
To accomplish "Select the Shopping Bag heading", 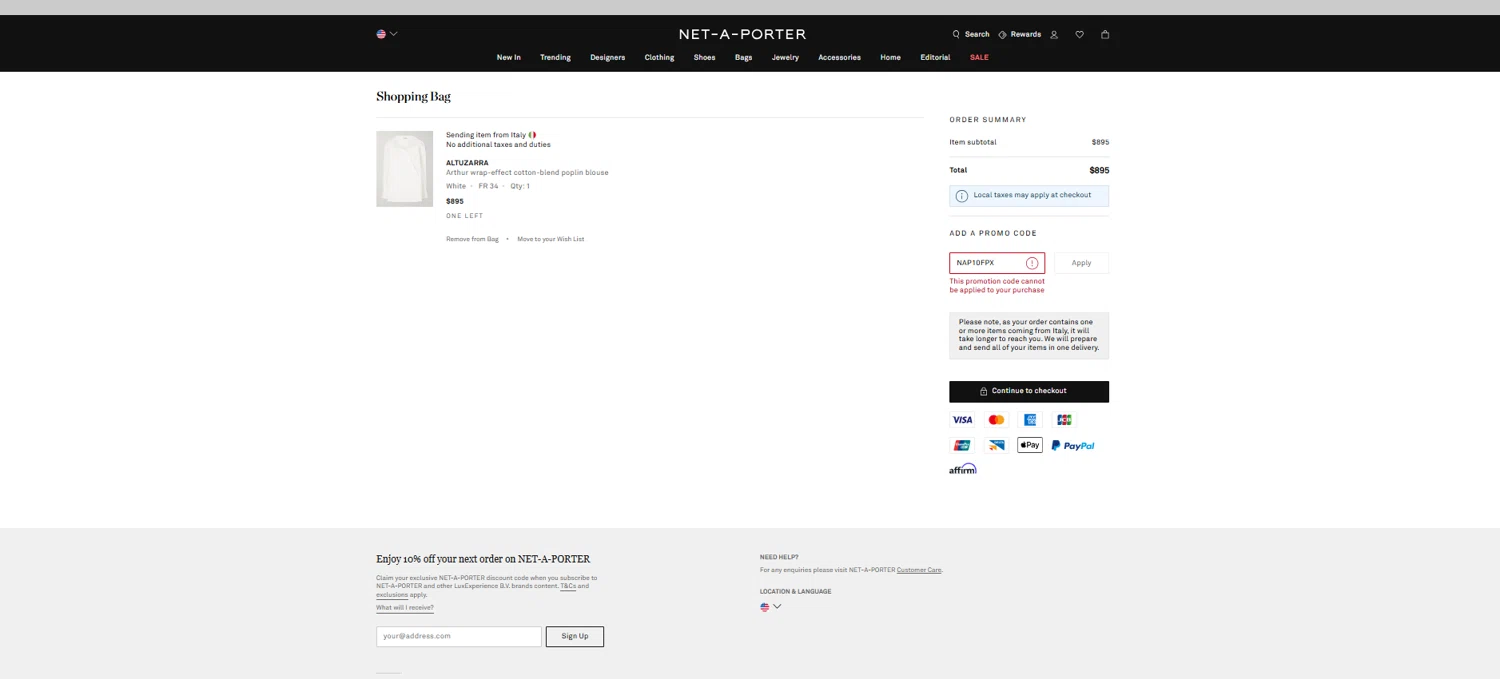I will pyautogui.click(x=413, y=97).
